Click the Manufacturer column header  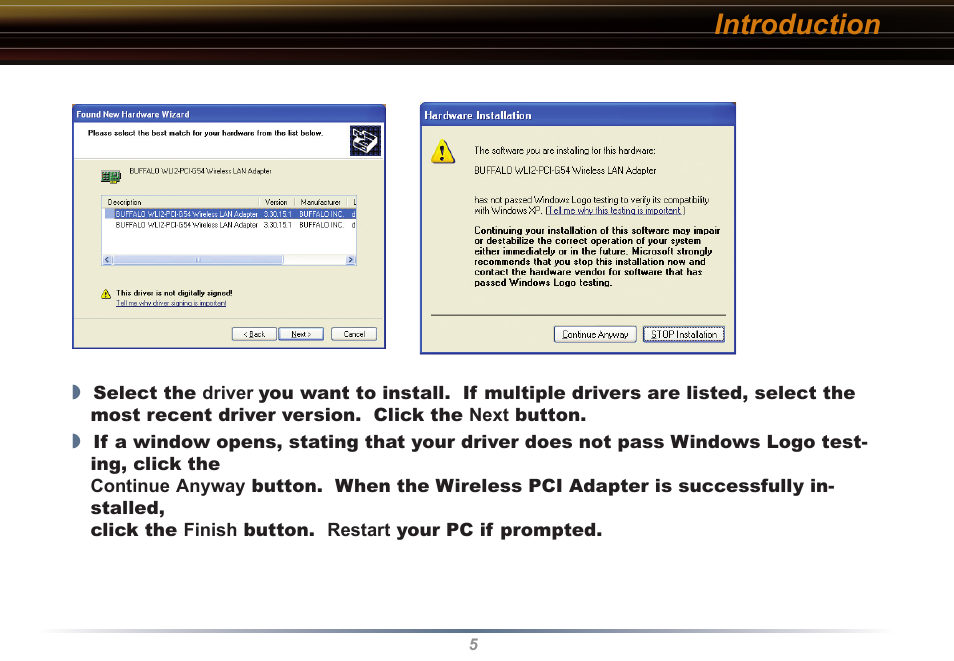(x=321, y=202)
